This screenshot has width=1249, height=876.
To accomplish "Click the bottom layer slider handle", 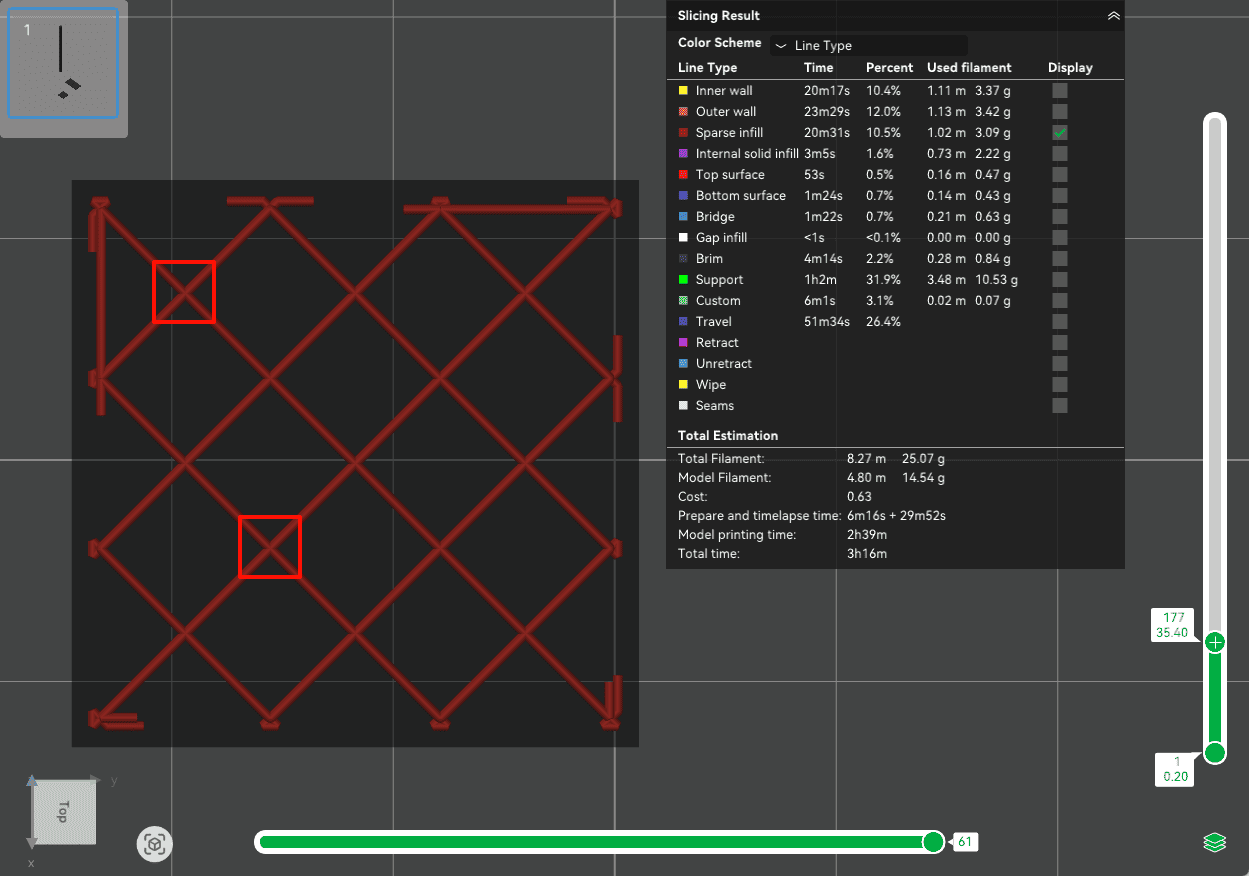I will pos(1215,753).
